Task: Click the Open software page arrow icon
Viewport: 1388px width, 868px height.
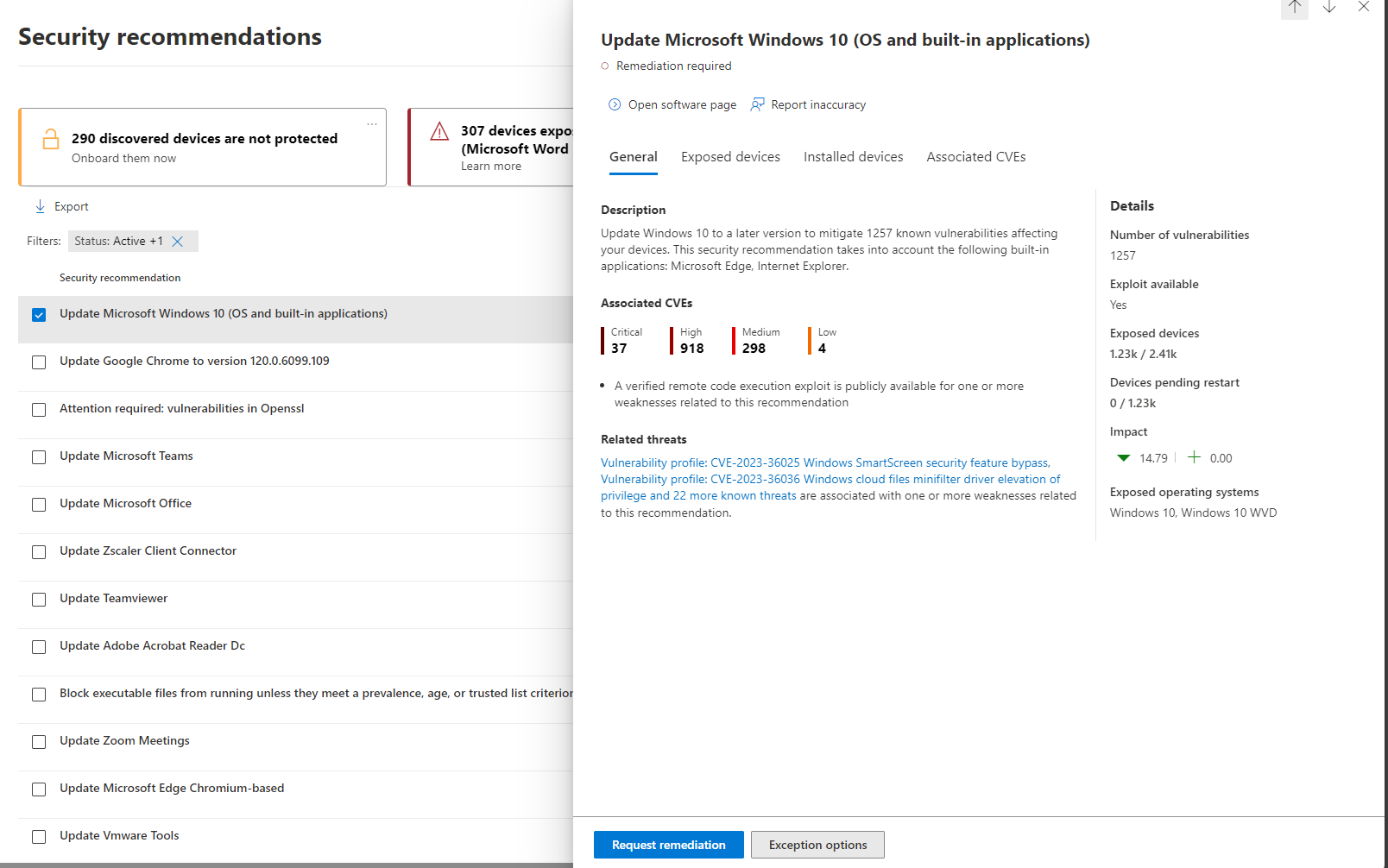Action: coord(615,104)
